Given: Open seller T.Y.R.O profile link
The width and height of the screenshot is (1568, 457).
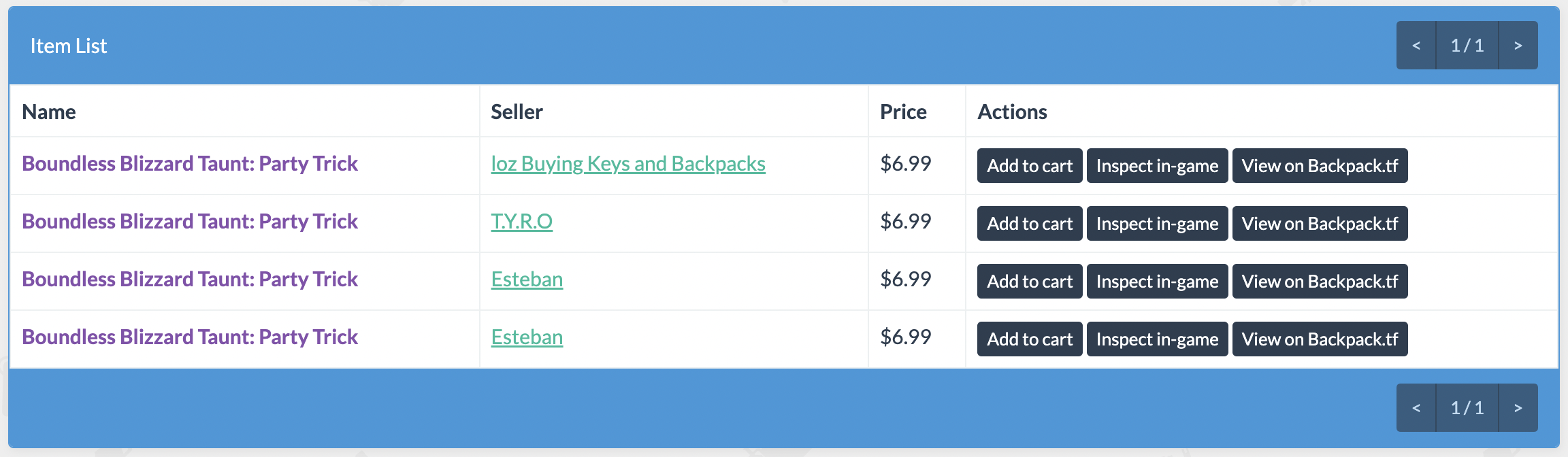Looking at the screenshot, I should 521,222.
